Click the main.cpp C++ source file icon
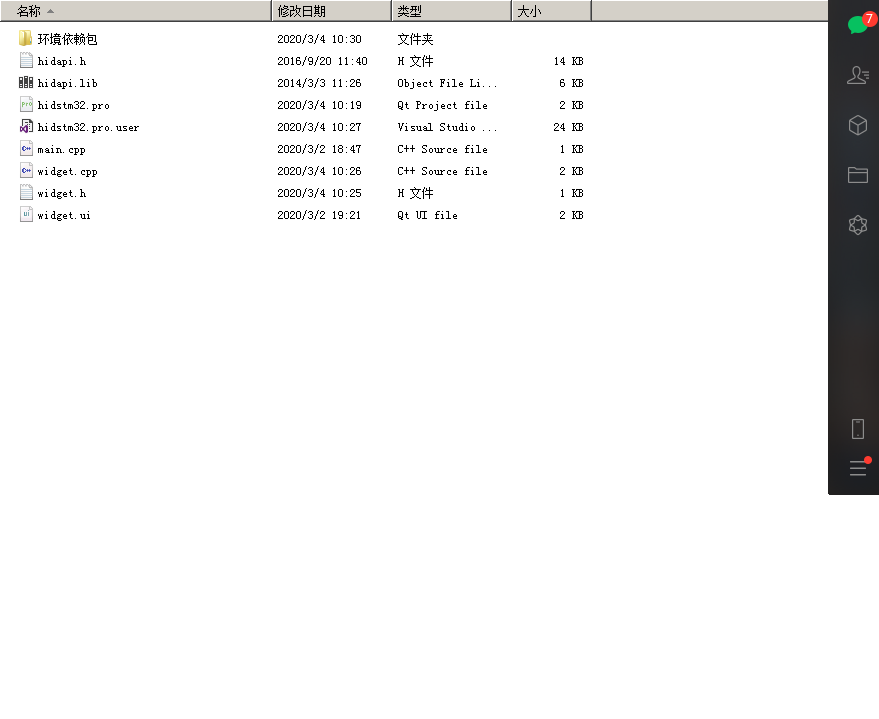The height and width of the screenshot is (719, 879). pyautogui.click(x=26, y=149)
